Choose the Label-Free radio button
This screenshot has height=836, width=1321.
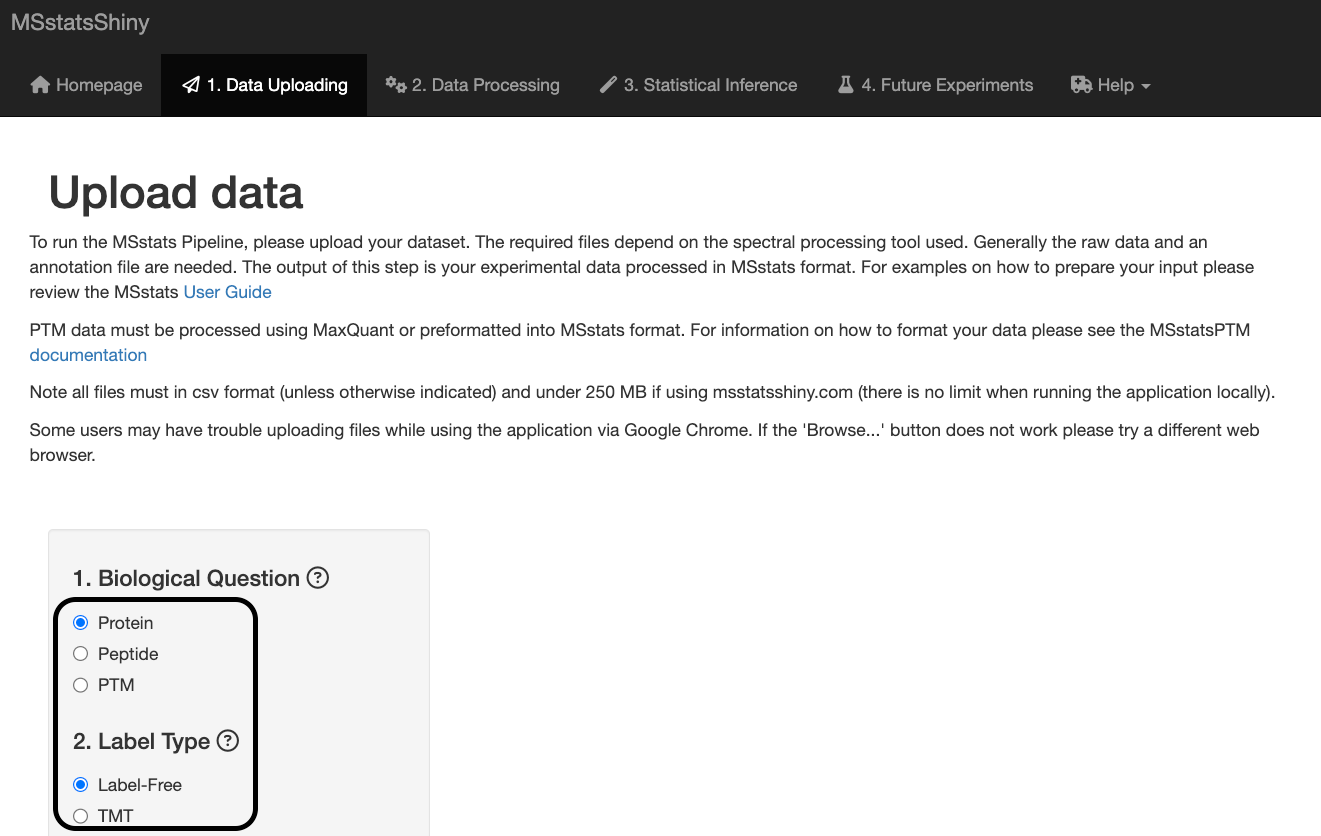tap(81, 785)
